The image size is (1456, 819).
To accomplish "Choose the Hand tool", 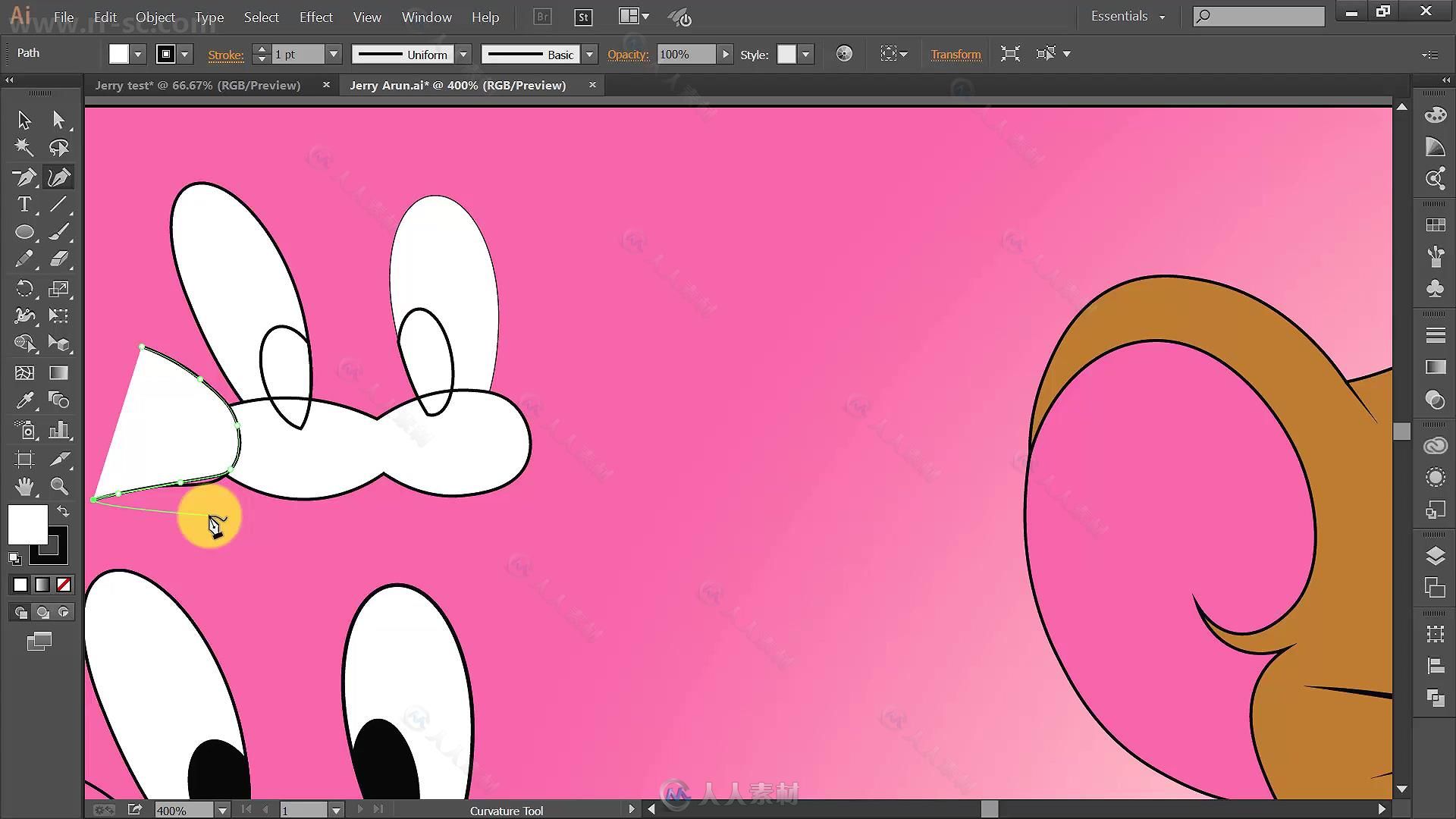I will 24,486.
